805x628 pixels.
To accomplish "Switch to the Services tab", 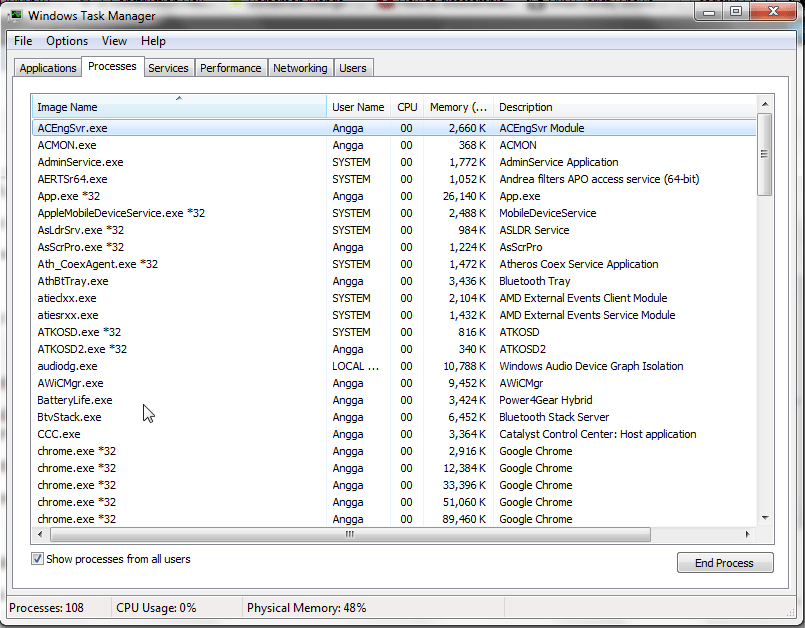I will point(168,68).
